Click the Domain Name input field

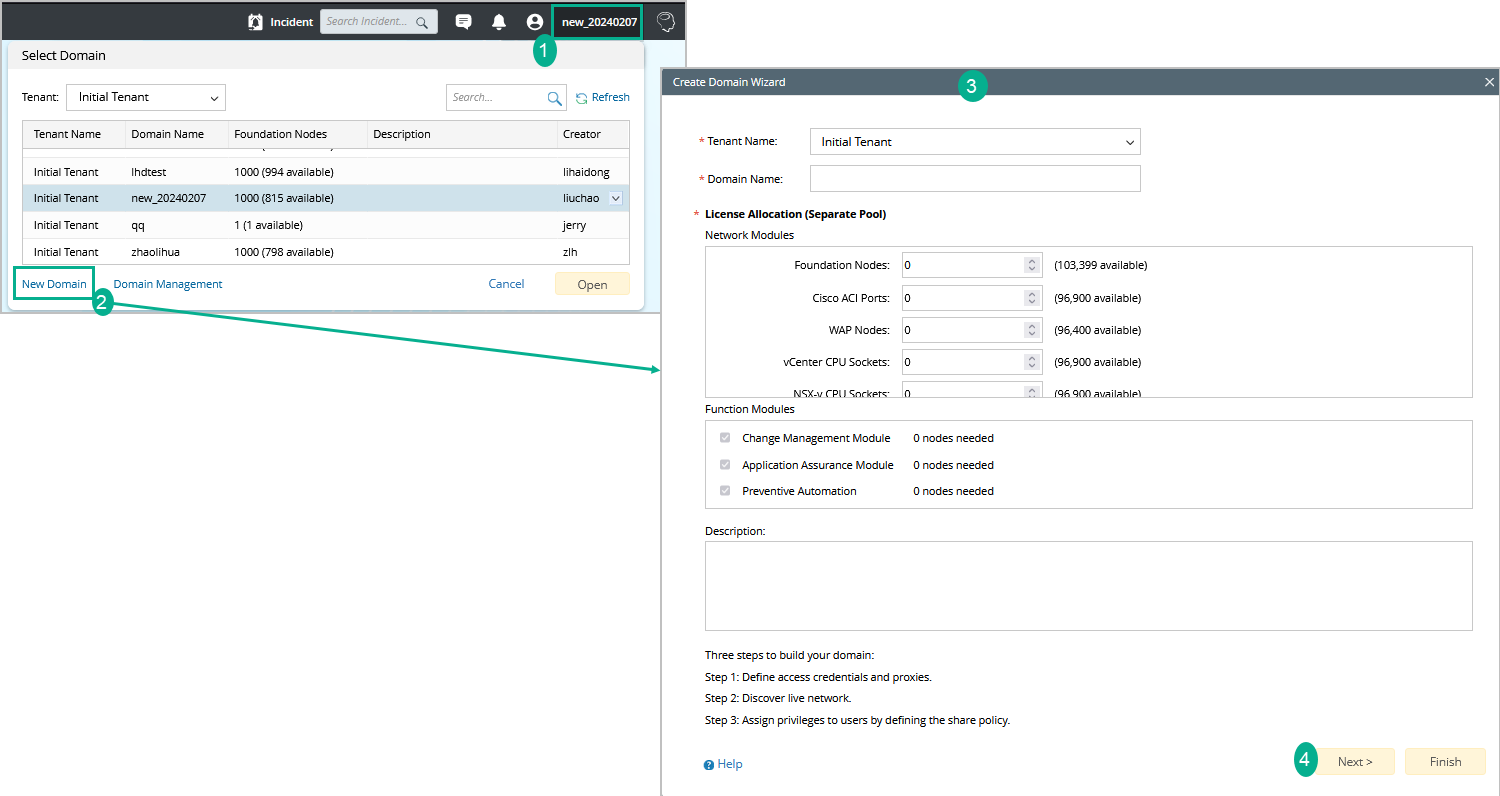click(974, 179)
